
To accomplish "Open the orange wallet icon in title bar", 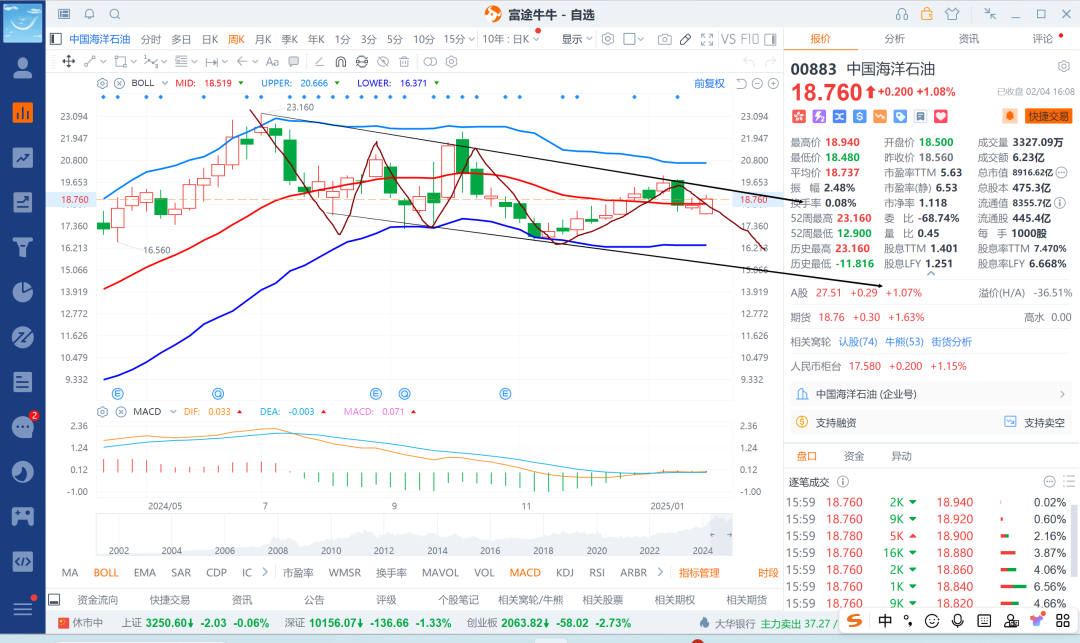I will pyautogui.click(x=927, y=14).
